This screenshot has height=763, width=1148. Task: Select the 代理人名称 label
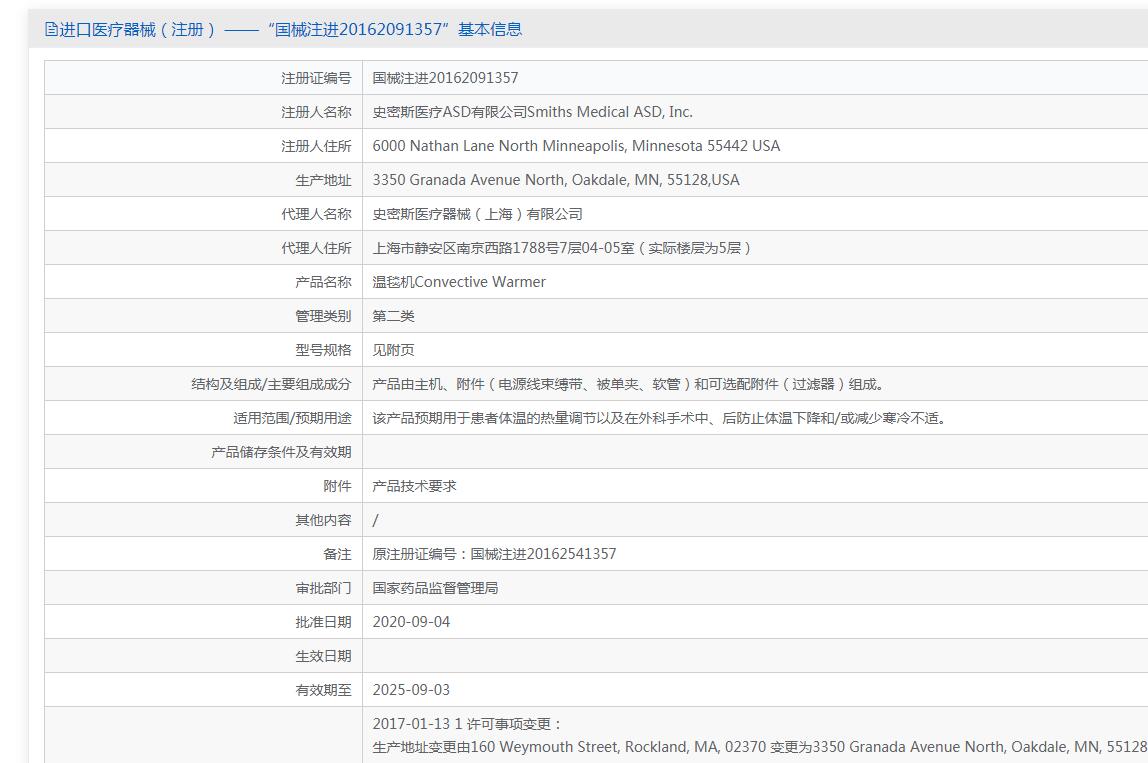click(x=316, y=214)
